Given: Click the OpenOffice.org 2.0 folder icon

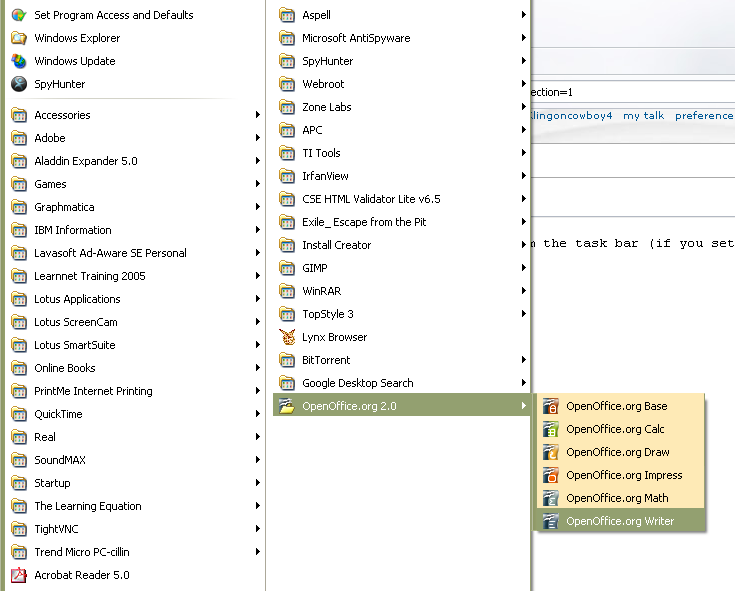Looking at the screenshot, I should point(287,406).
